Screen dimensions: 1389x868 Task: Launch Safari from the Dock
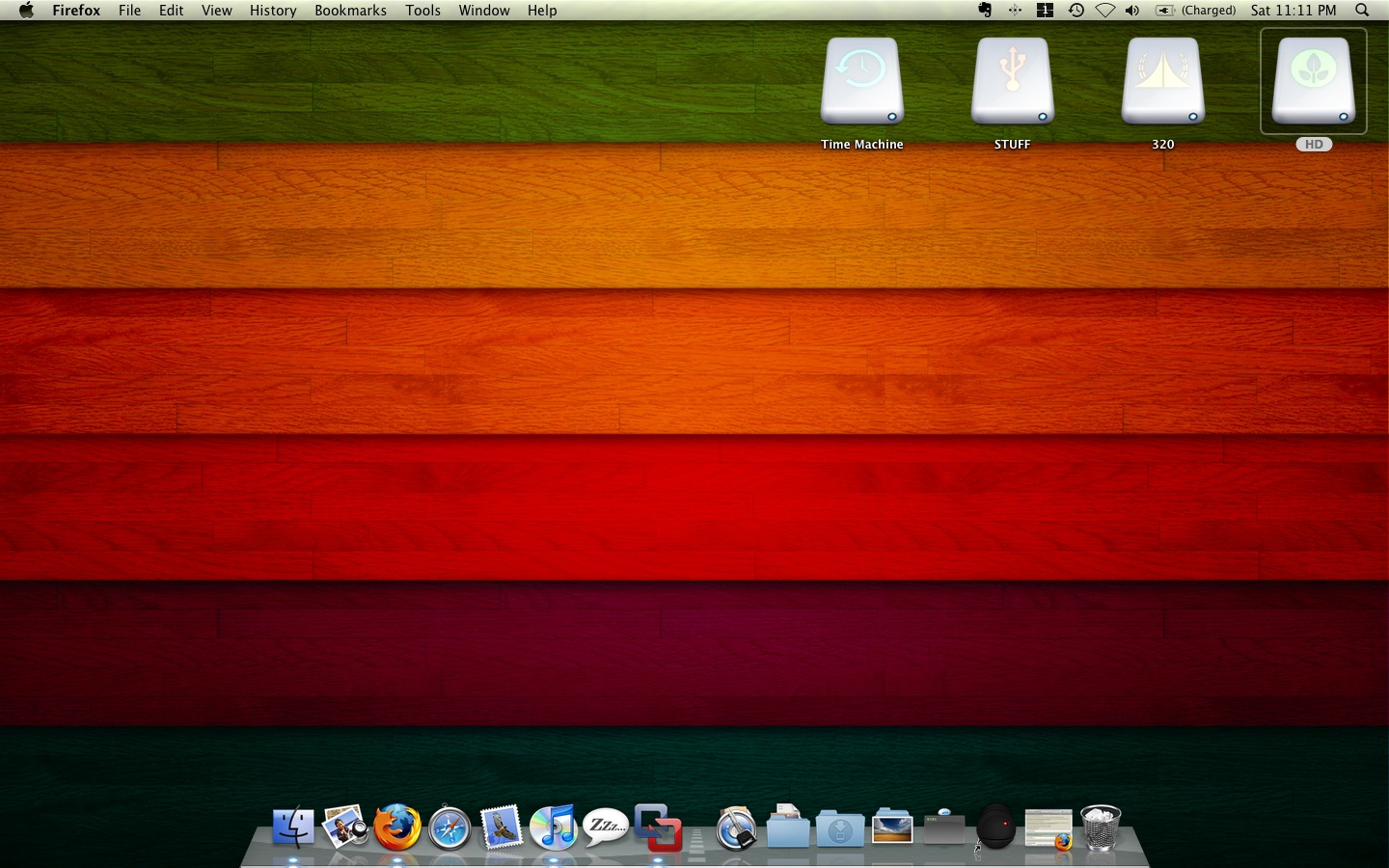[x=449, y=828]
